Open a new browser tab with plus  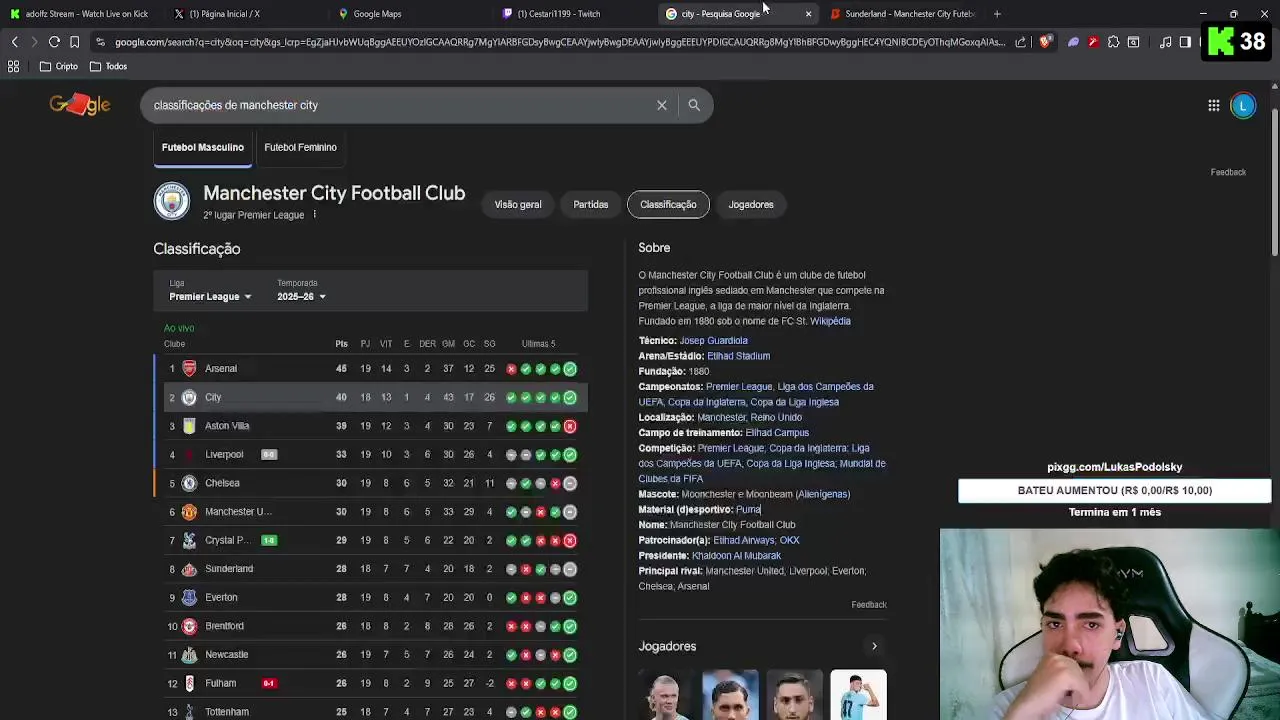(997, 14)
